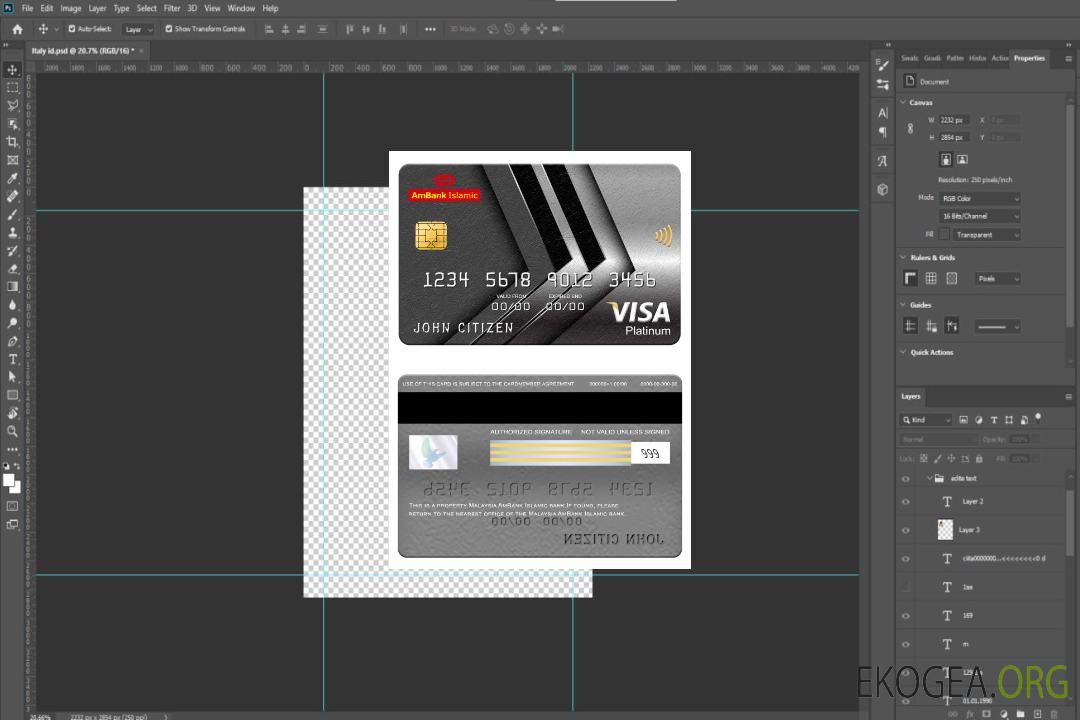Select the Blur tool
The height and width of the screenshot is (720, 1080).
click(x=12, y=305)
